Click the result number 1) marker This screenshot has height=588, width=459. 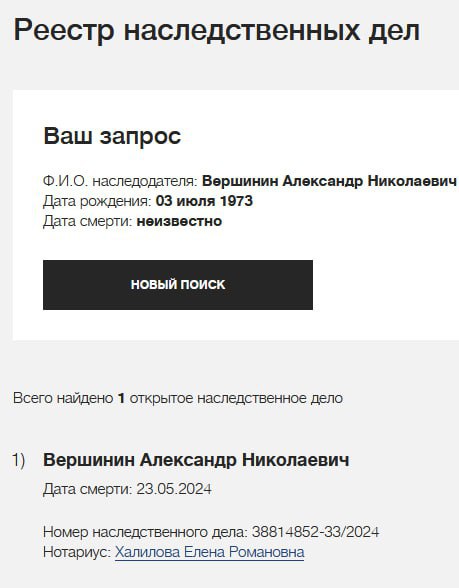click(19, 460)
